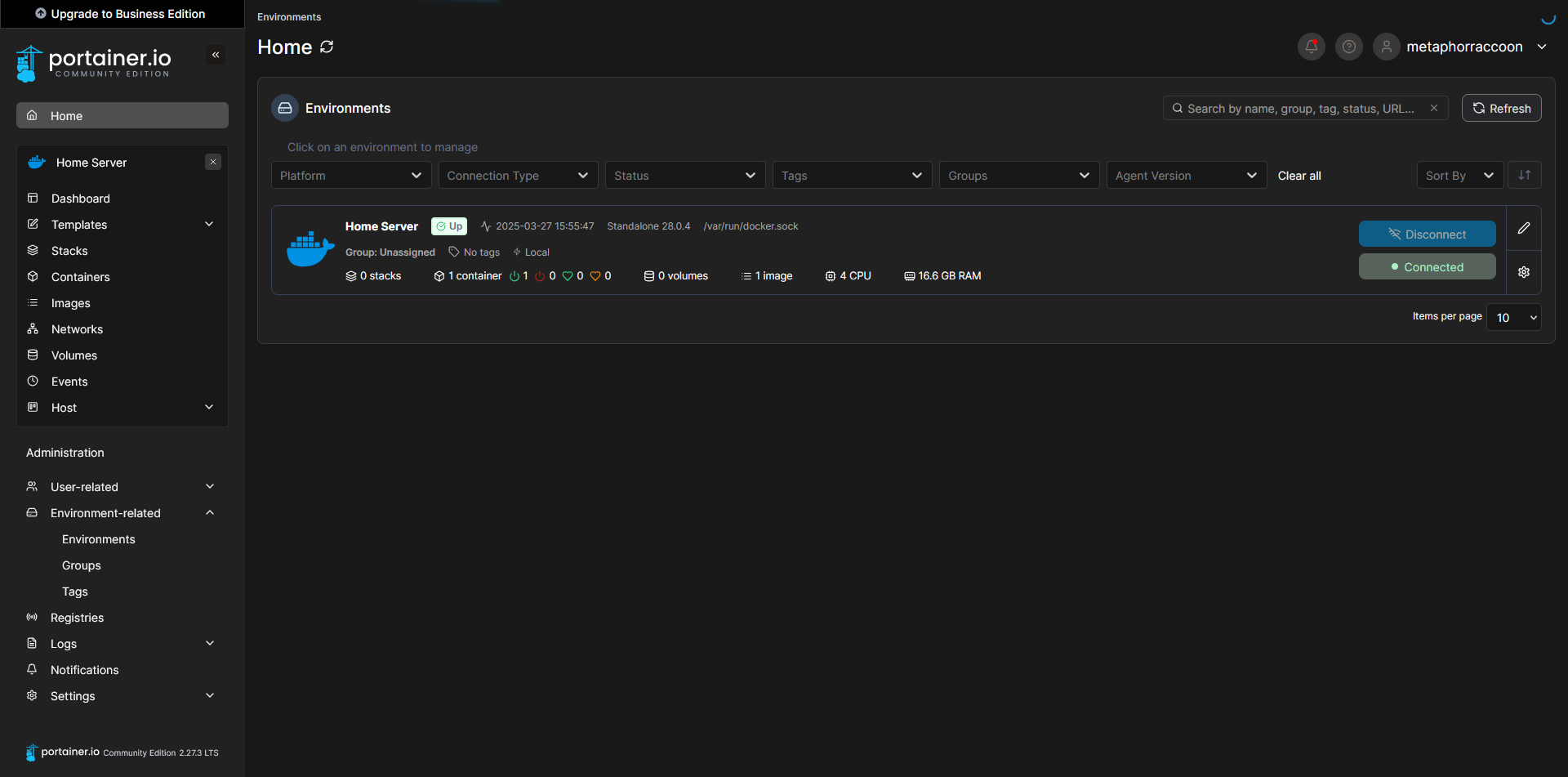Close Home Server environment with X icon
This screenshot has width=1568, height=777.
[213, 162]
